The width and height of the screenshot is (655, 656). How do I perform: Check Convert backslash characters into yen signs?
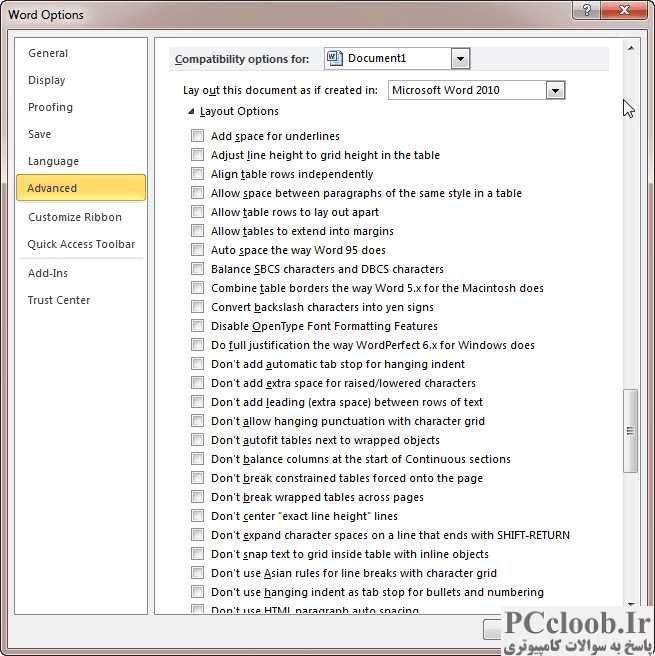pos(197,306)
